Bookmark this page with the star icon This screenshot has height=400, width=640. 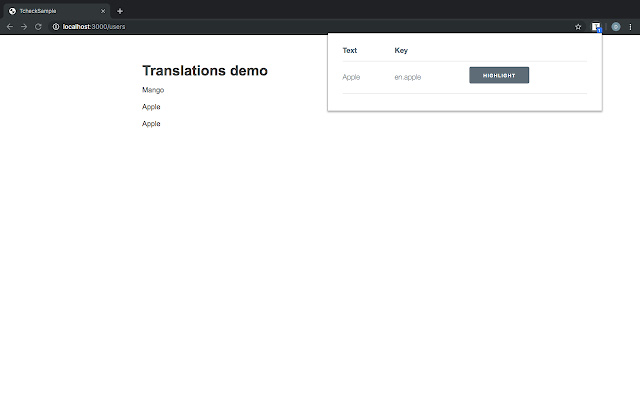(x=578, y=27)
